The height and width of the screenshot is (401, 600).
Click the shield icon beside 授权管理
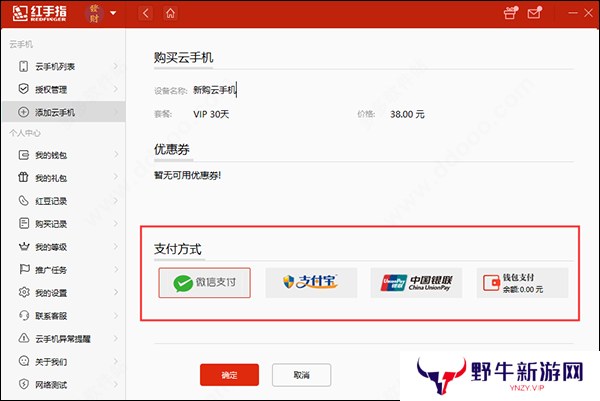pyautogui.click(x=24, y=89)
